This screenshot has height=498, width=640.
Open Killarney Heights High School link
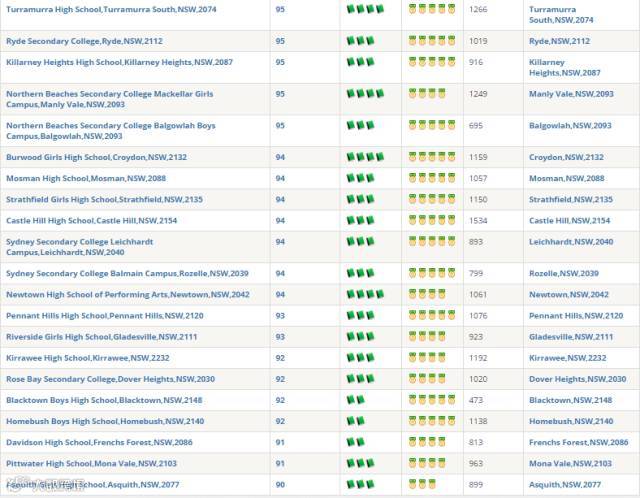coord(120,62)
